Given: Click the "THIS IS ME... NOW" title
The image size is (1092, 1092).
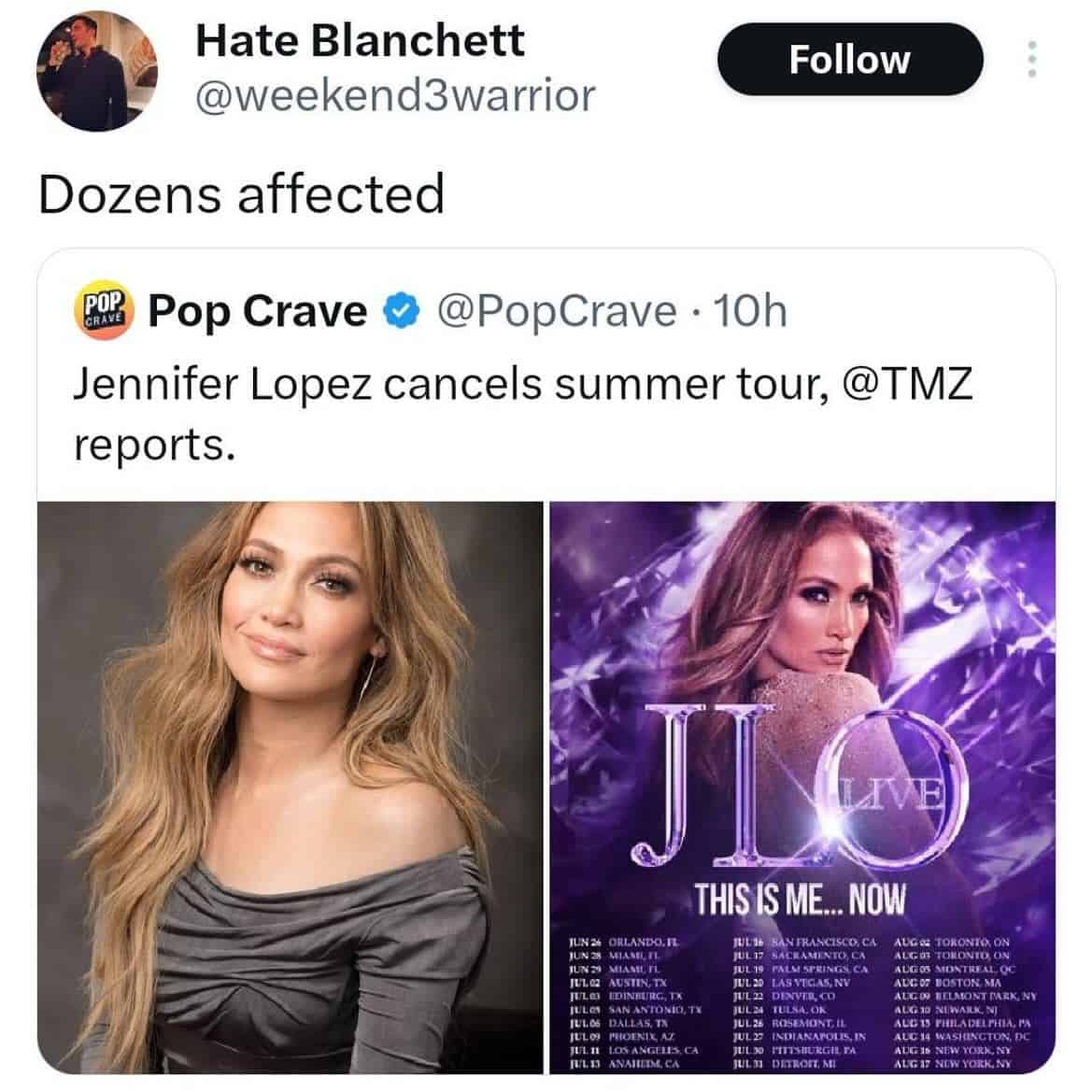Looking at the screenshot, I should [x=800, y=899].
